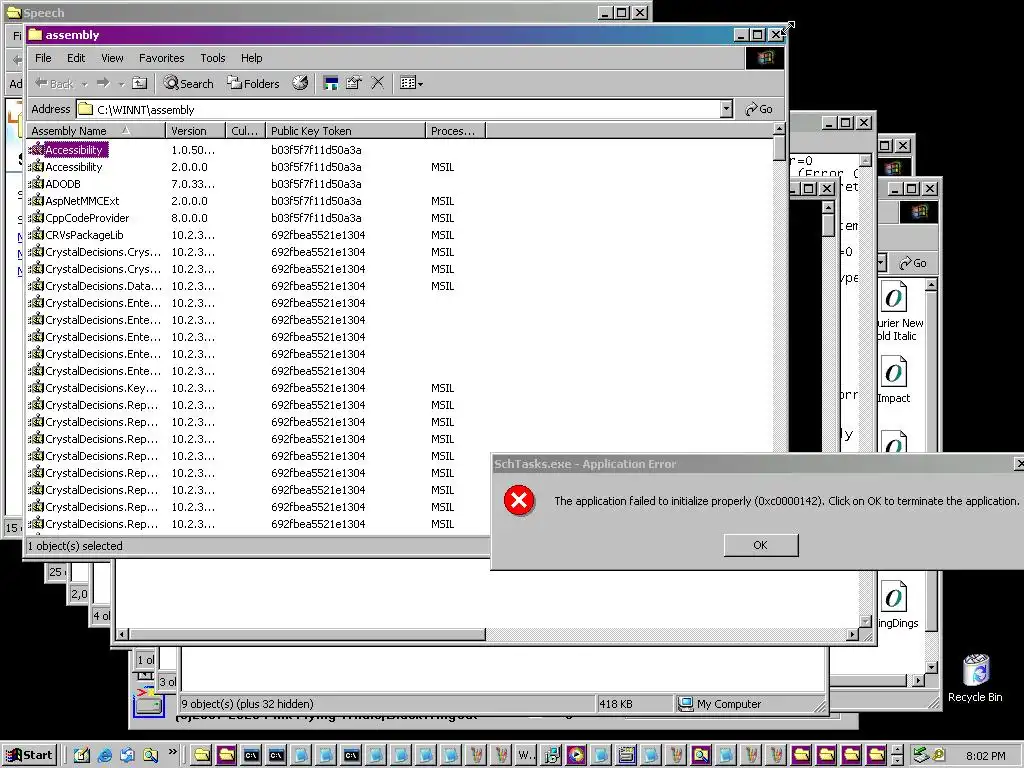Click right scroll arrow of background horizontal scrollbar
Image resolution: width=1024 pixels, height=768 pixels.
tap(852, 634)
